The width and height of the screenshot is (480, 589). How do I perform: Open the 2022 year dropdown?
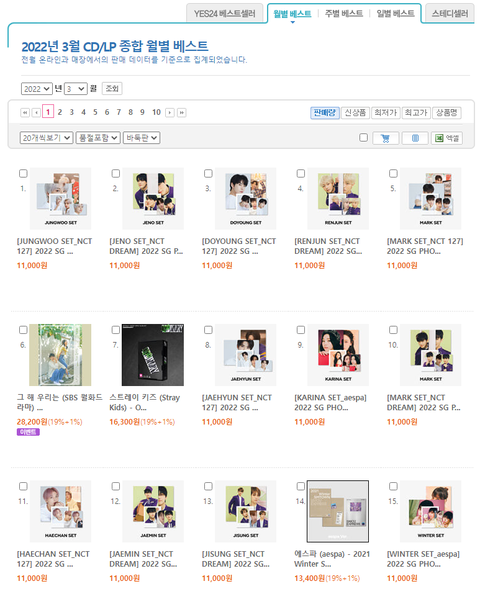pos(36,89)
